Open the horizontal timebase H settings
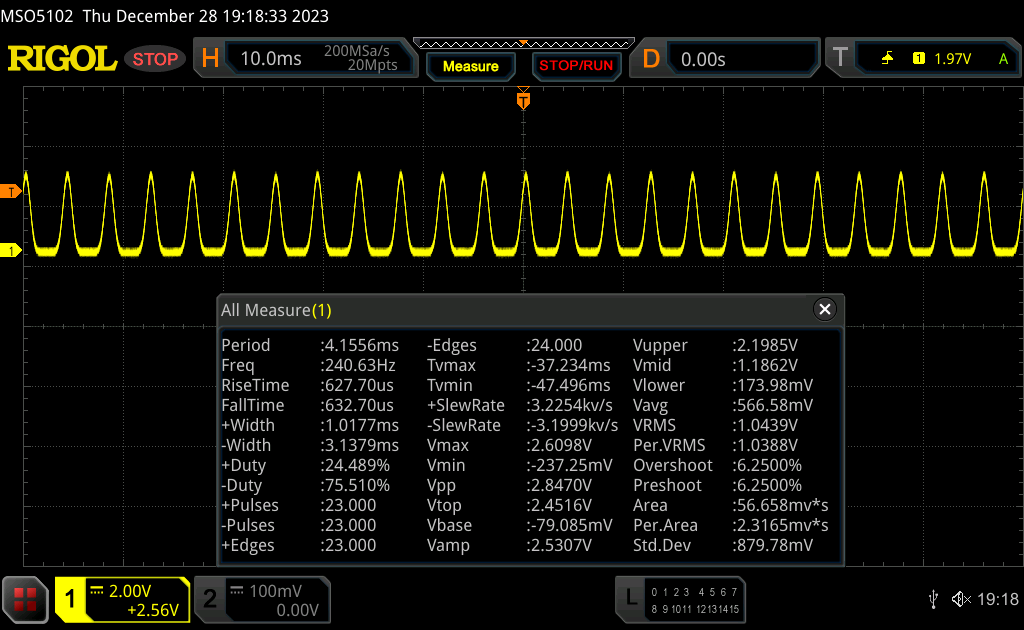Viewport: 1024px width, 630px height. point(210,59)
